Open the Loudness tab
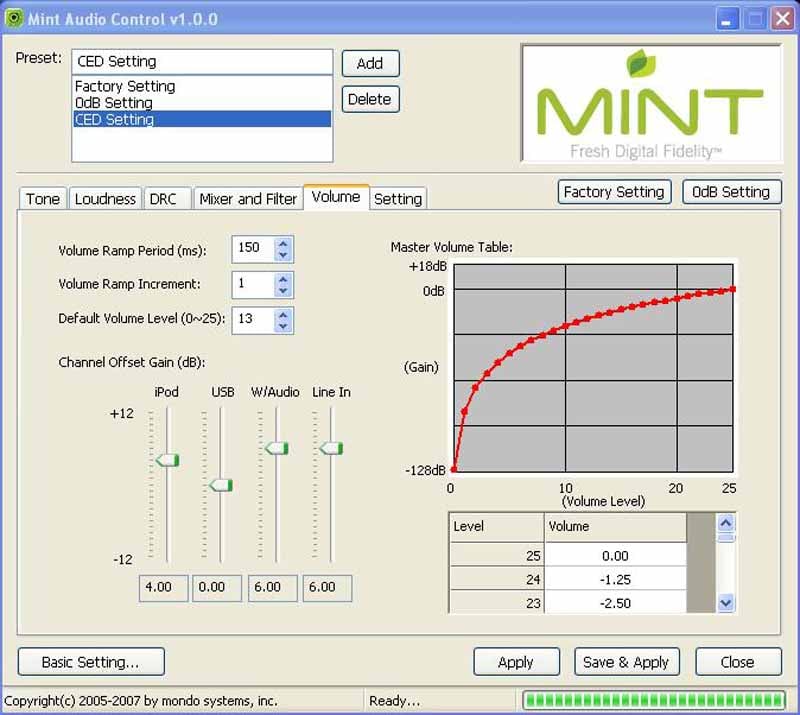Screen dimensions: 800x715 (105, 199)
